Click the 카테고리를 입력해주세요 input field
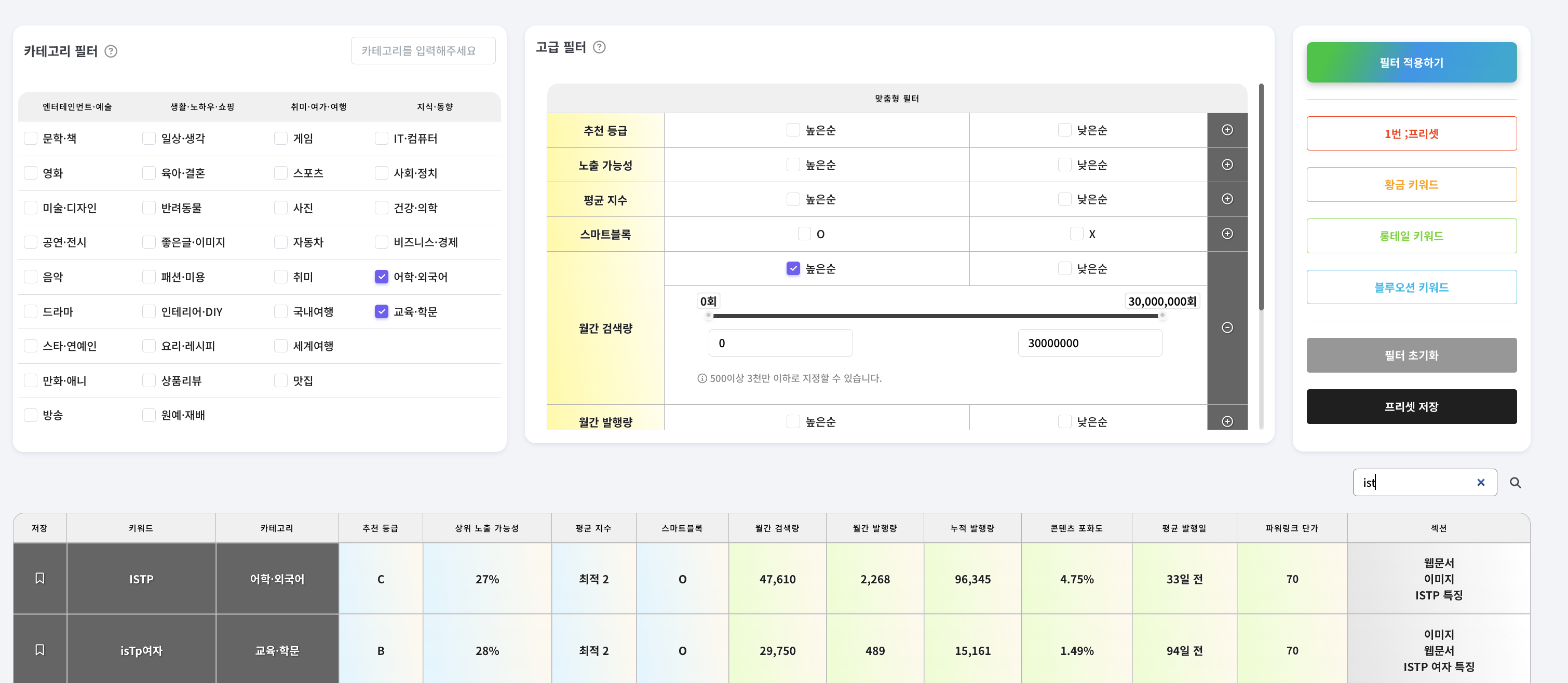Image resolution: width=1568 pixels, height=683 pixels. (x=423, y=51)
